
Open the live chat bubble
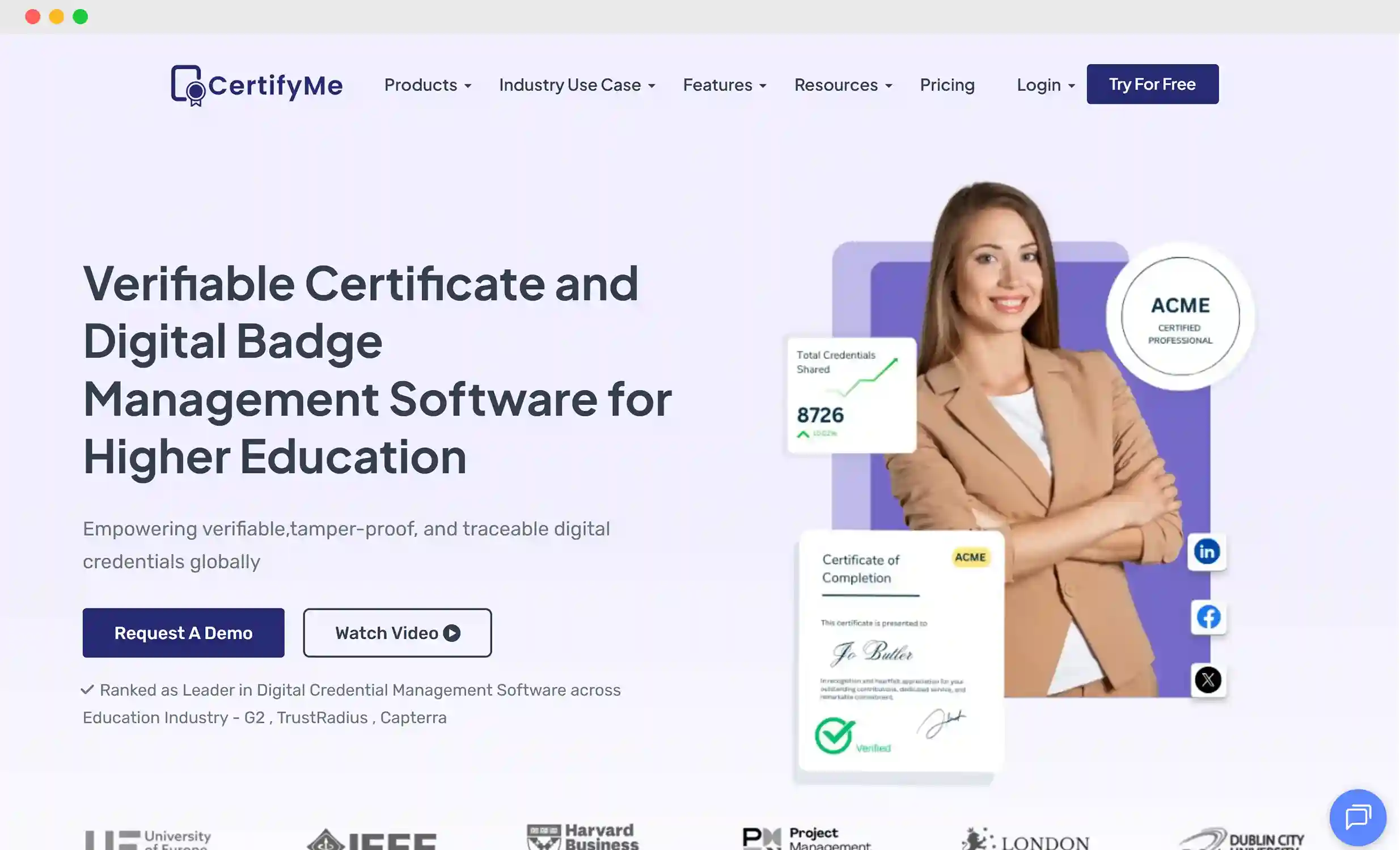[x=1358, y=817]
